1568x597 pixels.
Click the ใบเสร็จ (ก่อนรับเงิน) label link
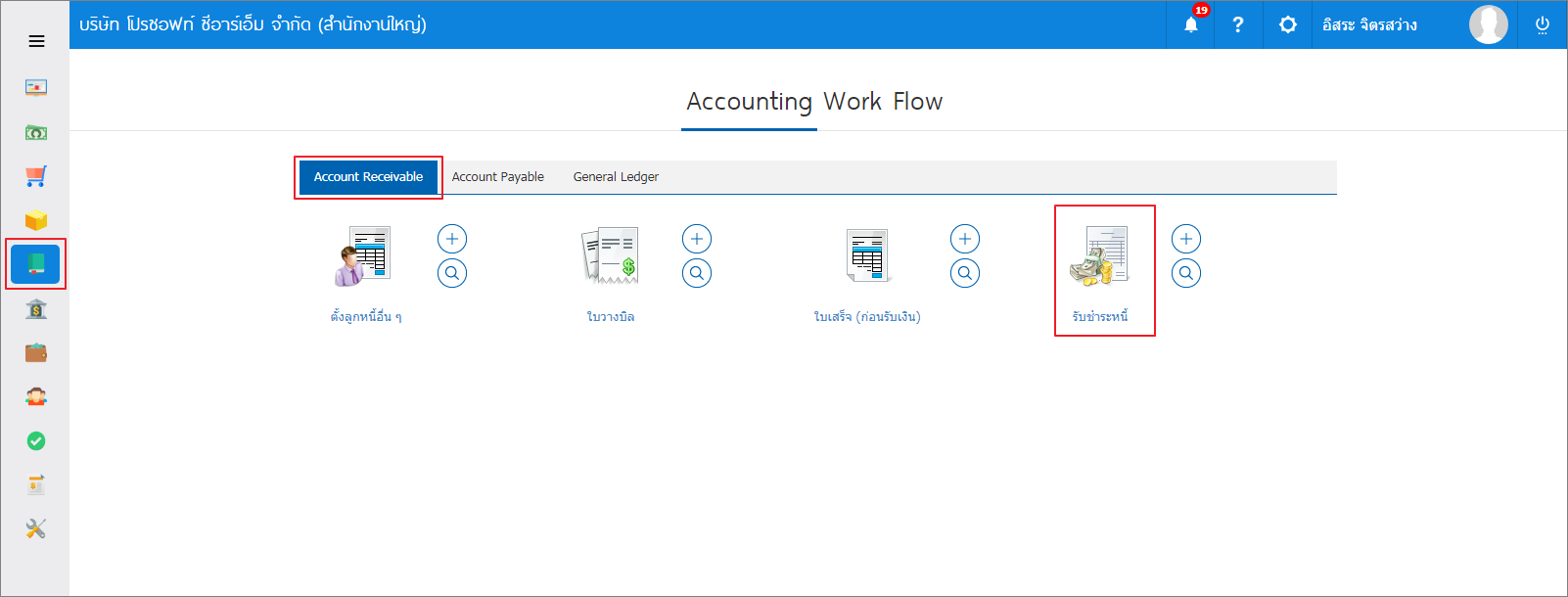[x=867, y=316]
